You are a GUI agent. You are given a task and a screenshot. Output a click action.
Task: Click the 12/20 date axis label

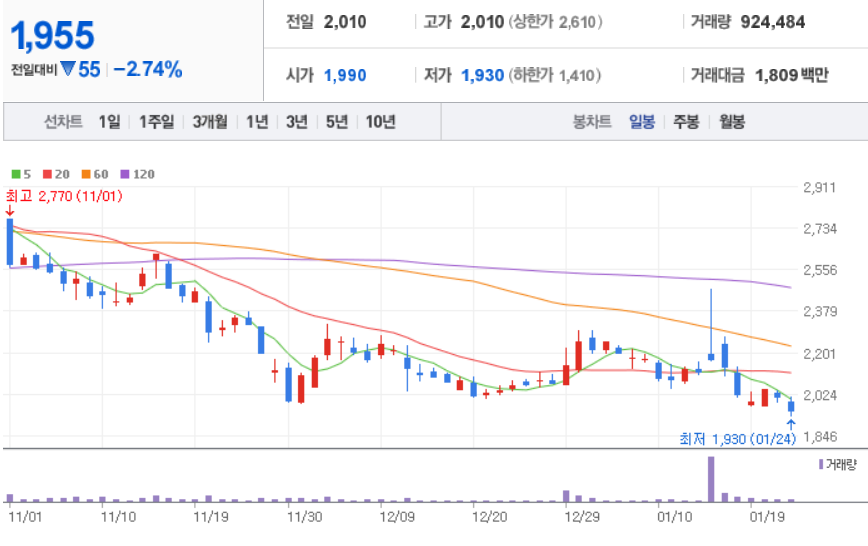pos(489,517)
